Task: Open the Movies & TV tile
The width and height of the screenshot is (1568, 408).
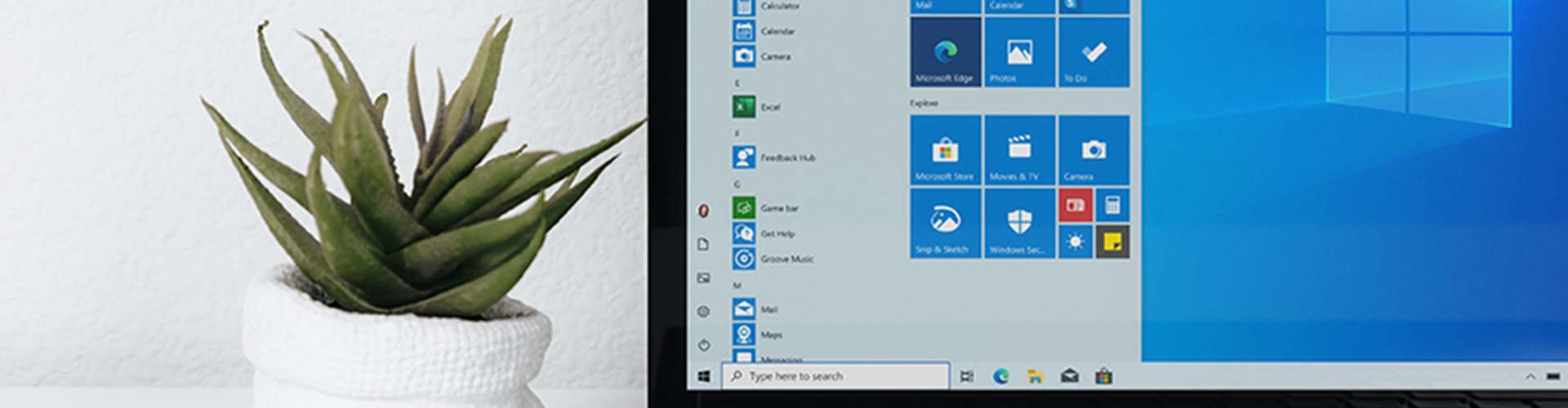Action: (x=1019, y=150)
